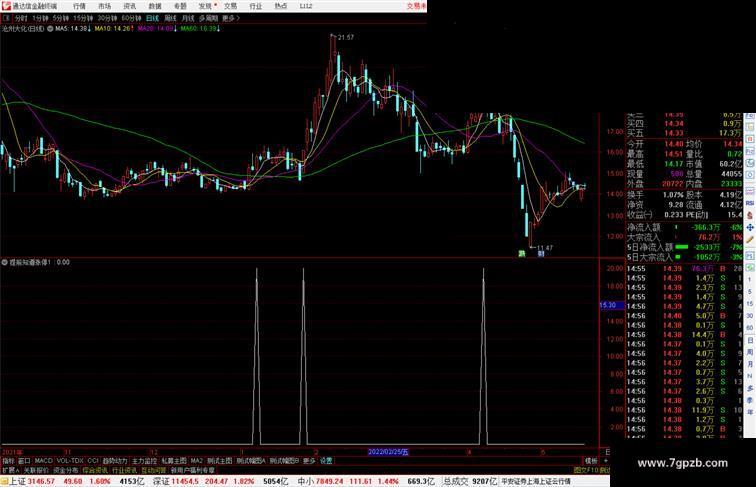Screen dimensions: 756x487
Task: Click the 15.30 price axis marker
Action: click(611, 305)
